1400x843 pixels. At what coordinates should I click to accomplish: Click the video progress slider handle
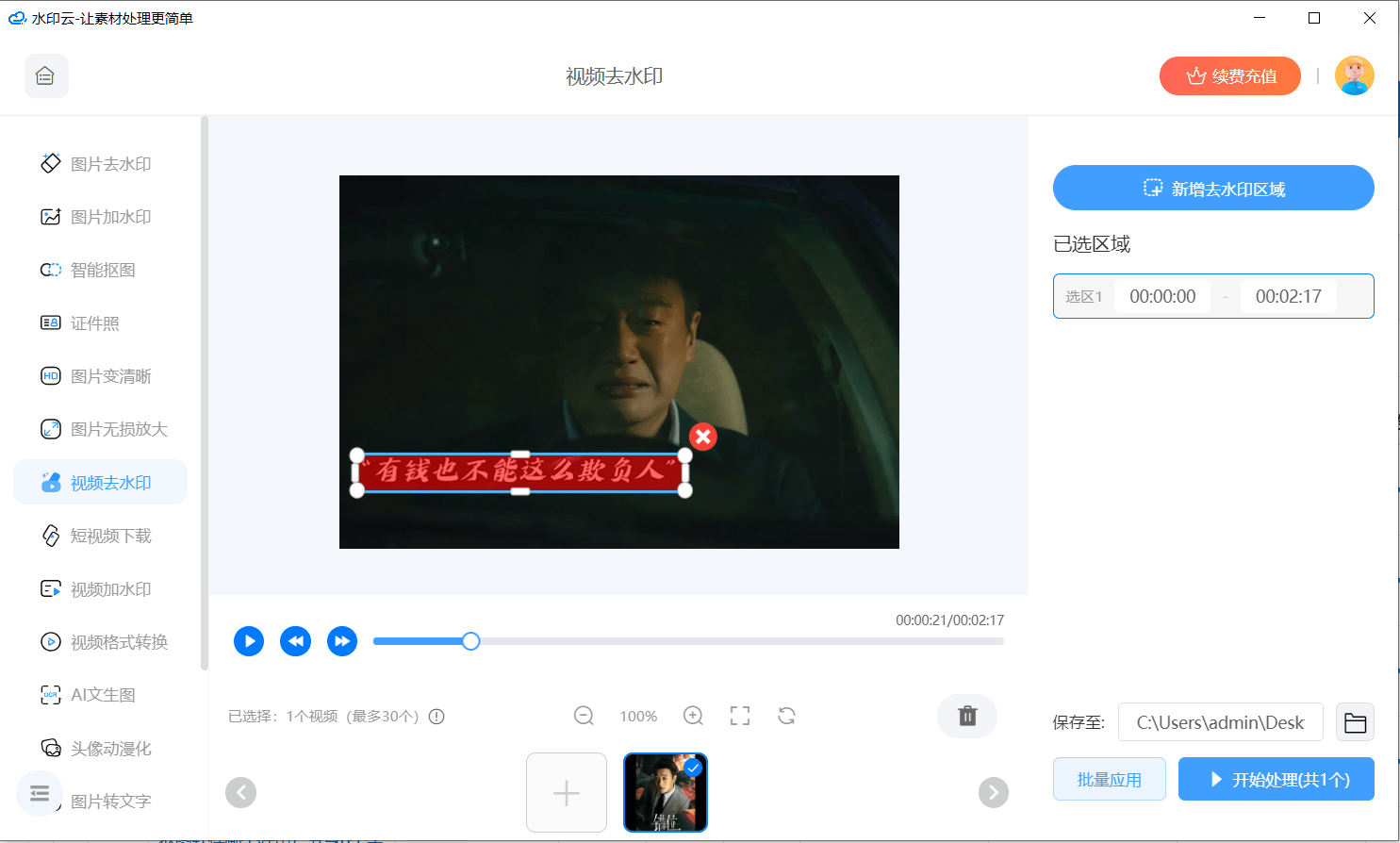470,641
